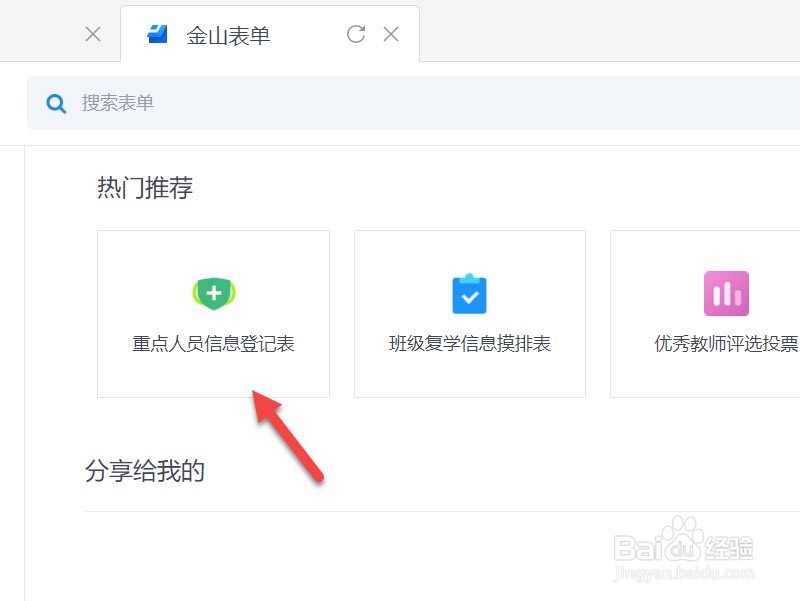Open the 班级复学信息摸排表 template card

tap(469, 313)
